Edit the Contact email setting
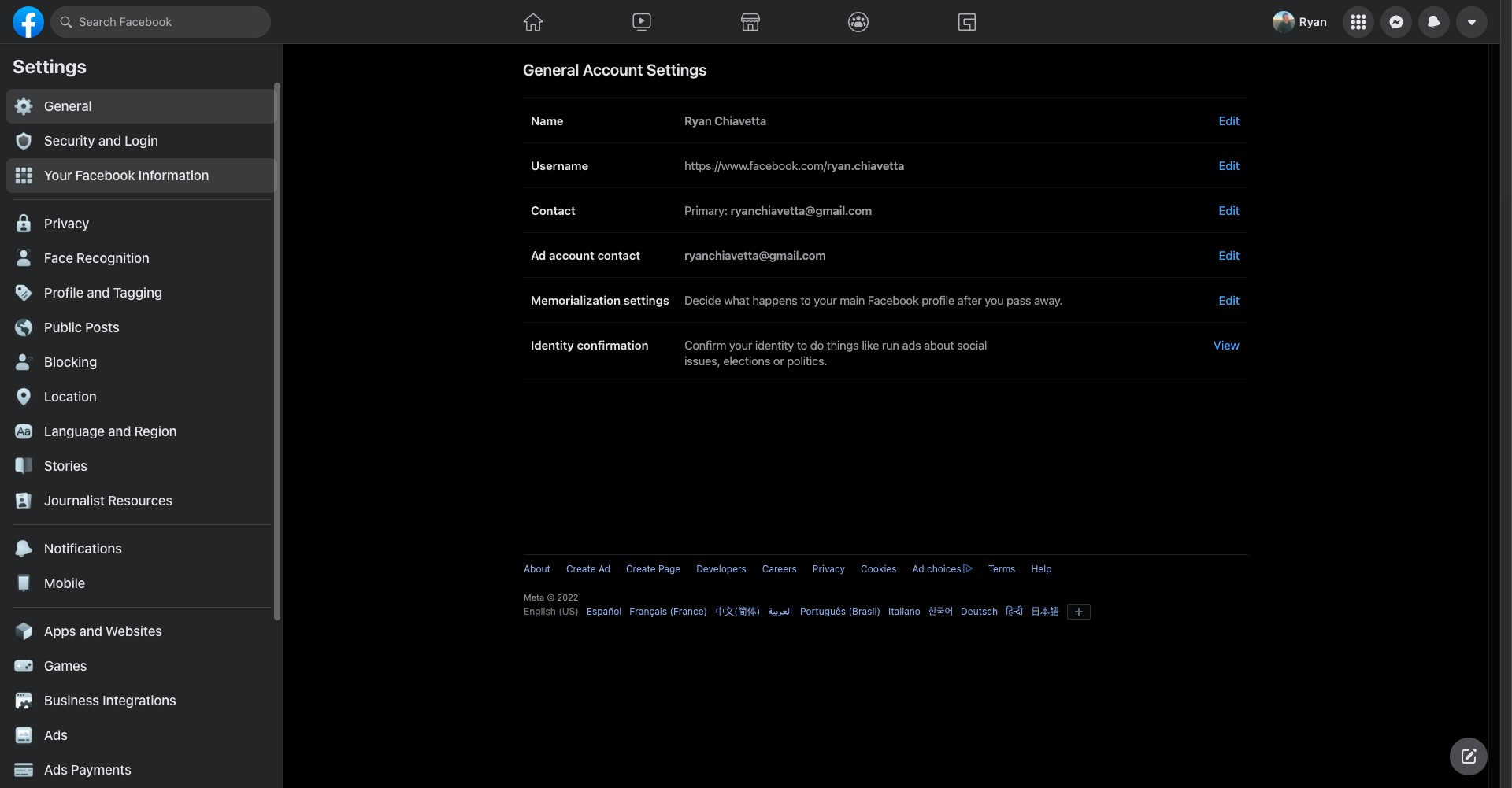 point(1228,211)
